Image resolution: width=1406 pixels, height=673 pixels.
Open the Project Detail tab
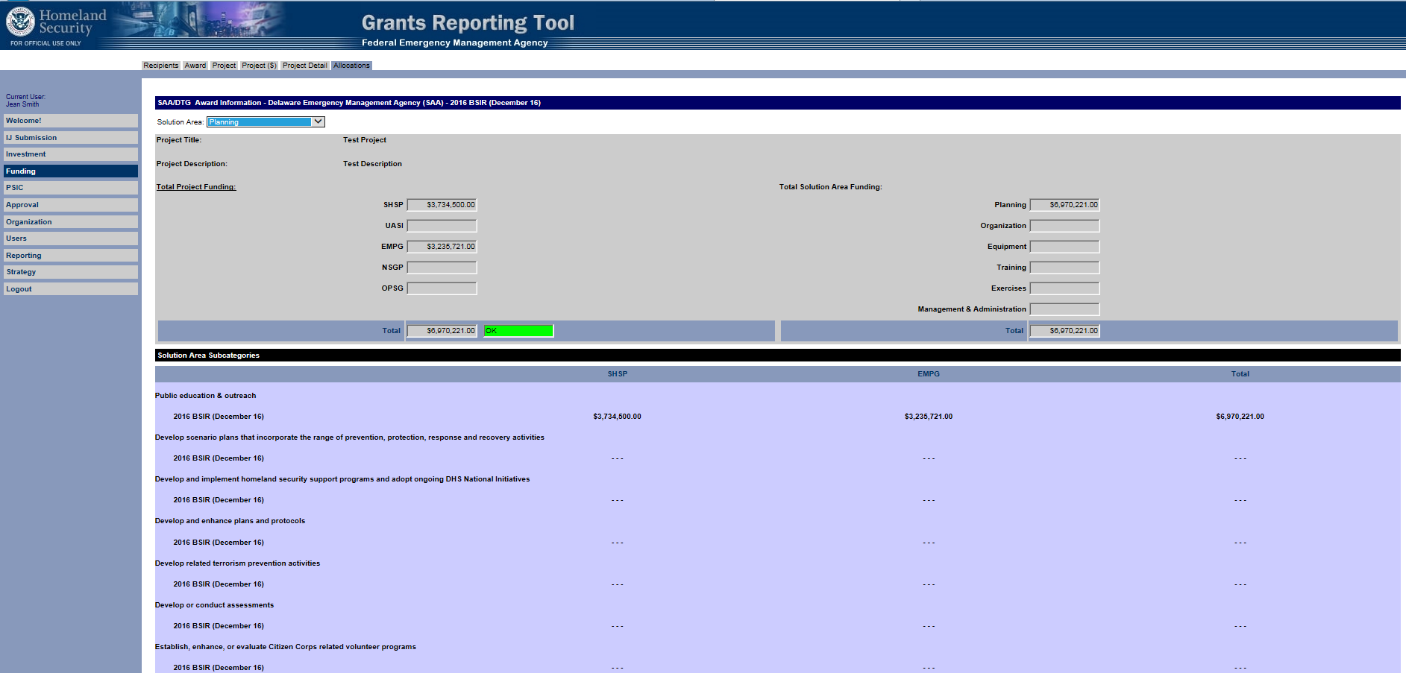[304, 65]
